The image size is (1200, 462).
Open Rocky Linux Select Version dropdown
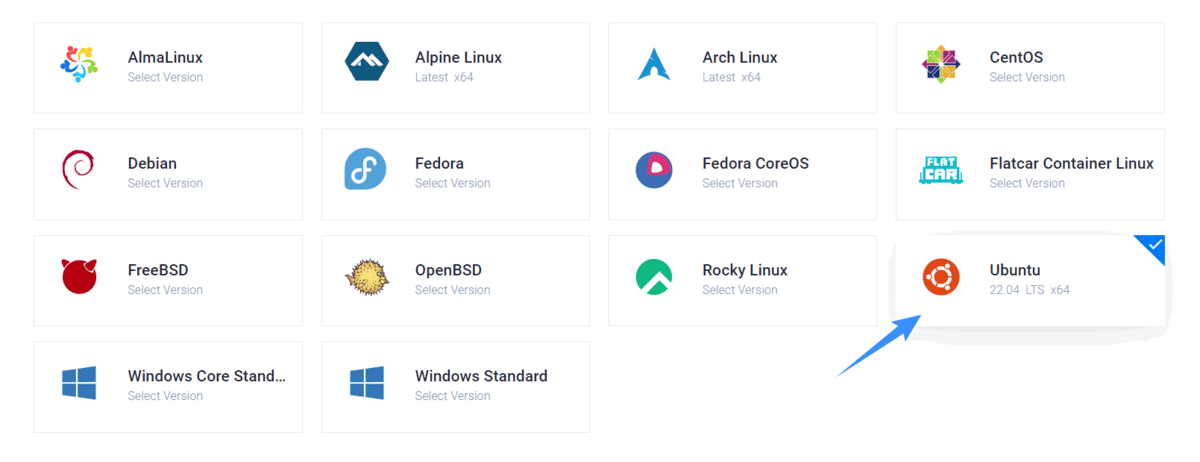[x=739, y=290]
